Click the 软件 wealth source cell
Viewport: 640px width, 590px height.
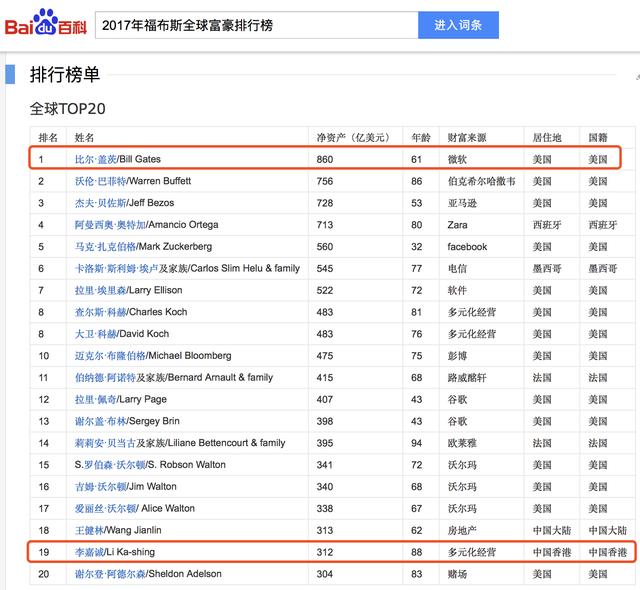[x=457, y=290]
